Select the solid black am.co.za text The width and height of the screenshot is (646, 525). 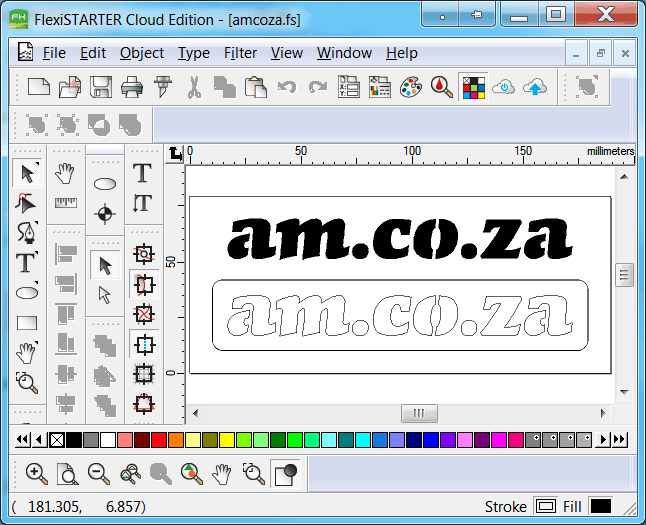tap(400, 238)
